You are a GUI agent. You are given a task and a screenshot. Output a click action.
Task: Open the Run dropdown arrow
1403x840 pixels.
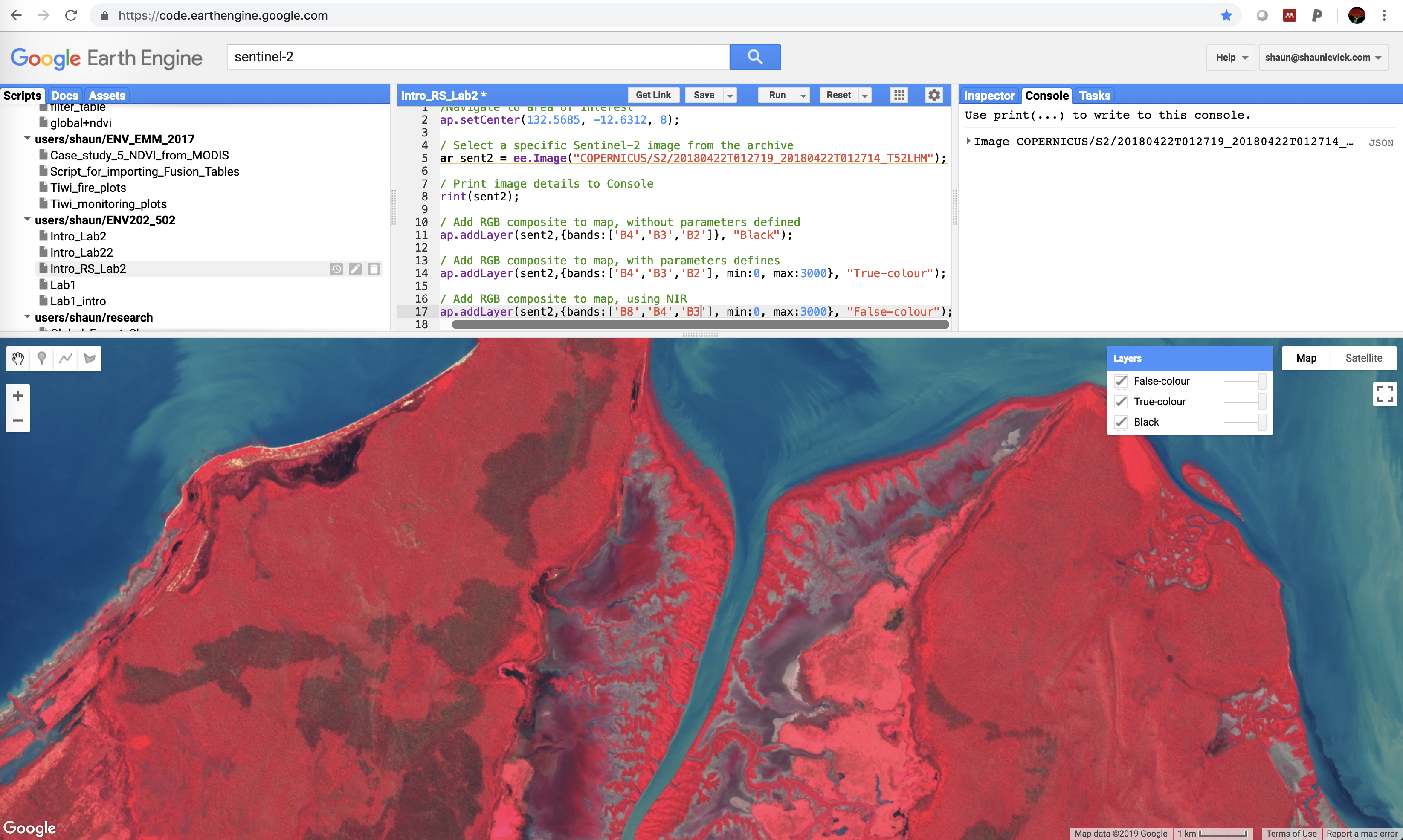(803, 95)
